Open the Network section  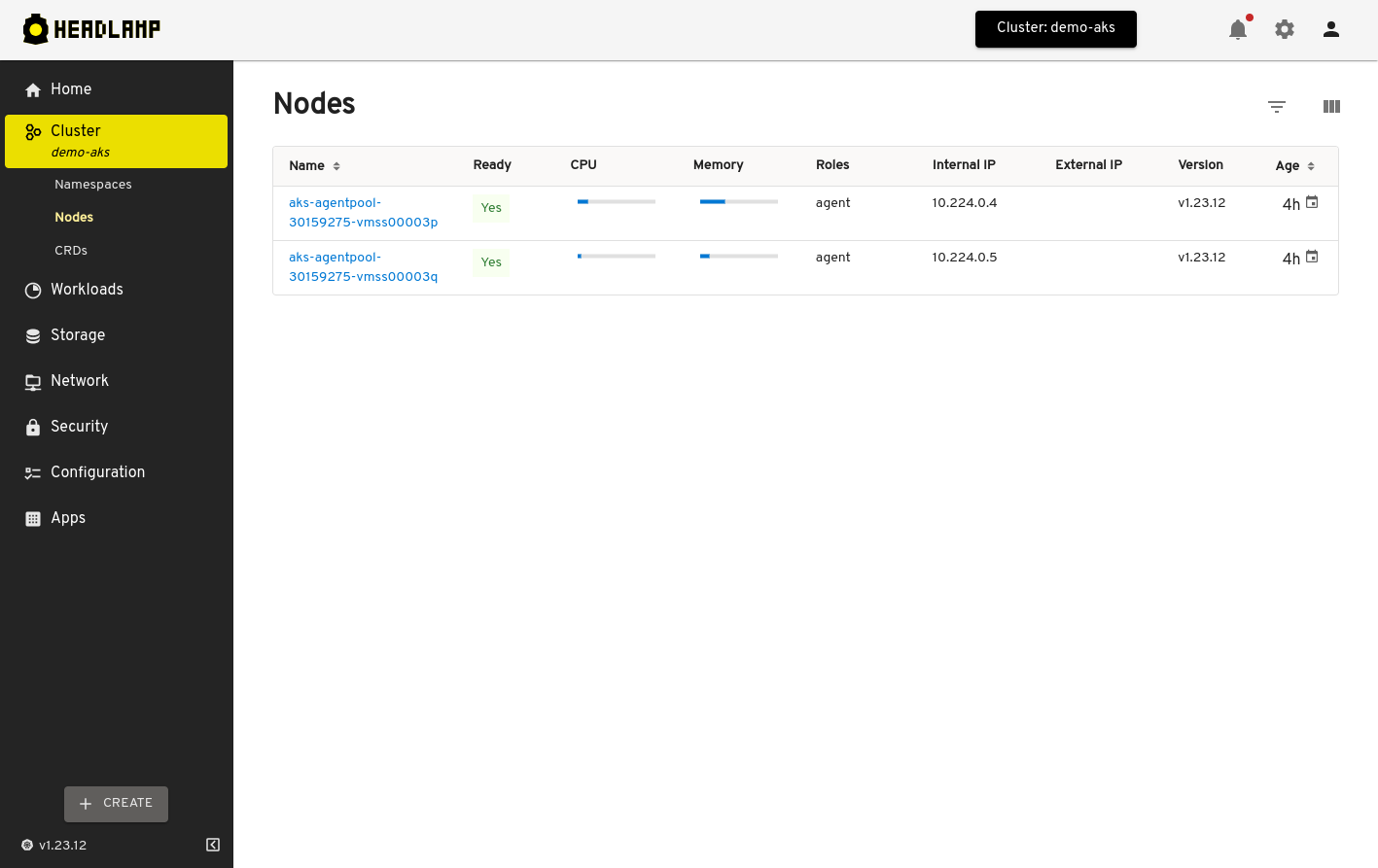coord(117,381)
